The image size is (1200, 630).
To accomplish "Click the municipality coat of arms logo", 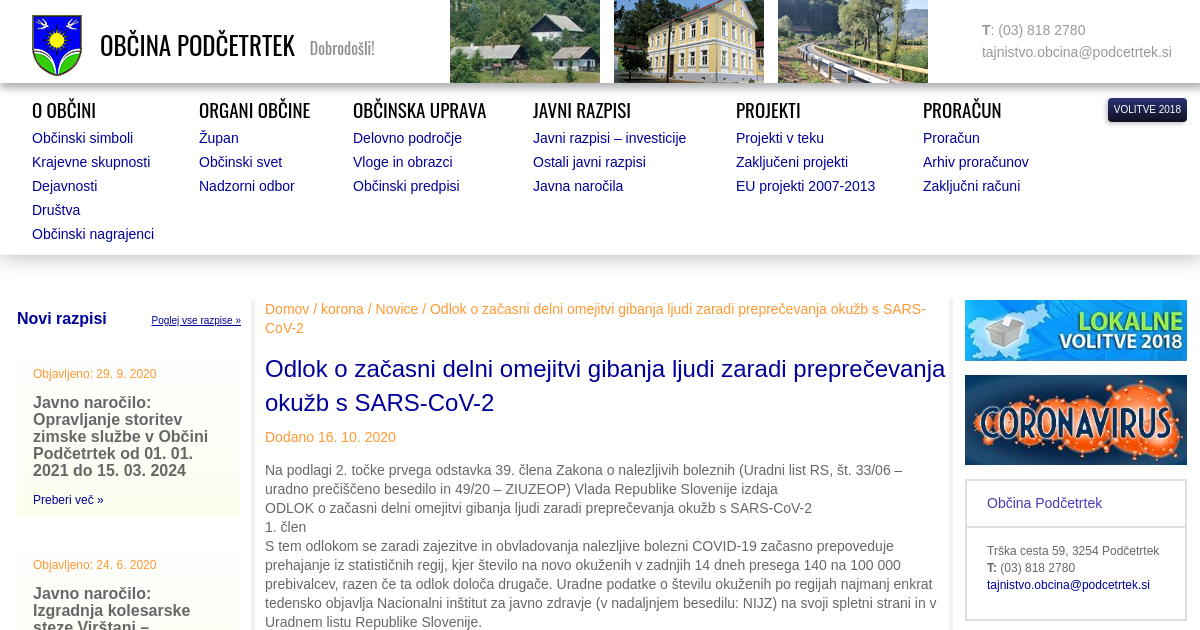I will tap(56, 45).
